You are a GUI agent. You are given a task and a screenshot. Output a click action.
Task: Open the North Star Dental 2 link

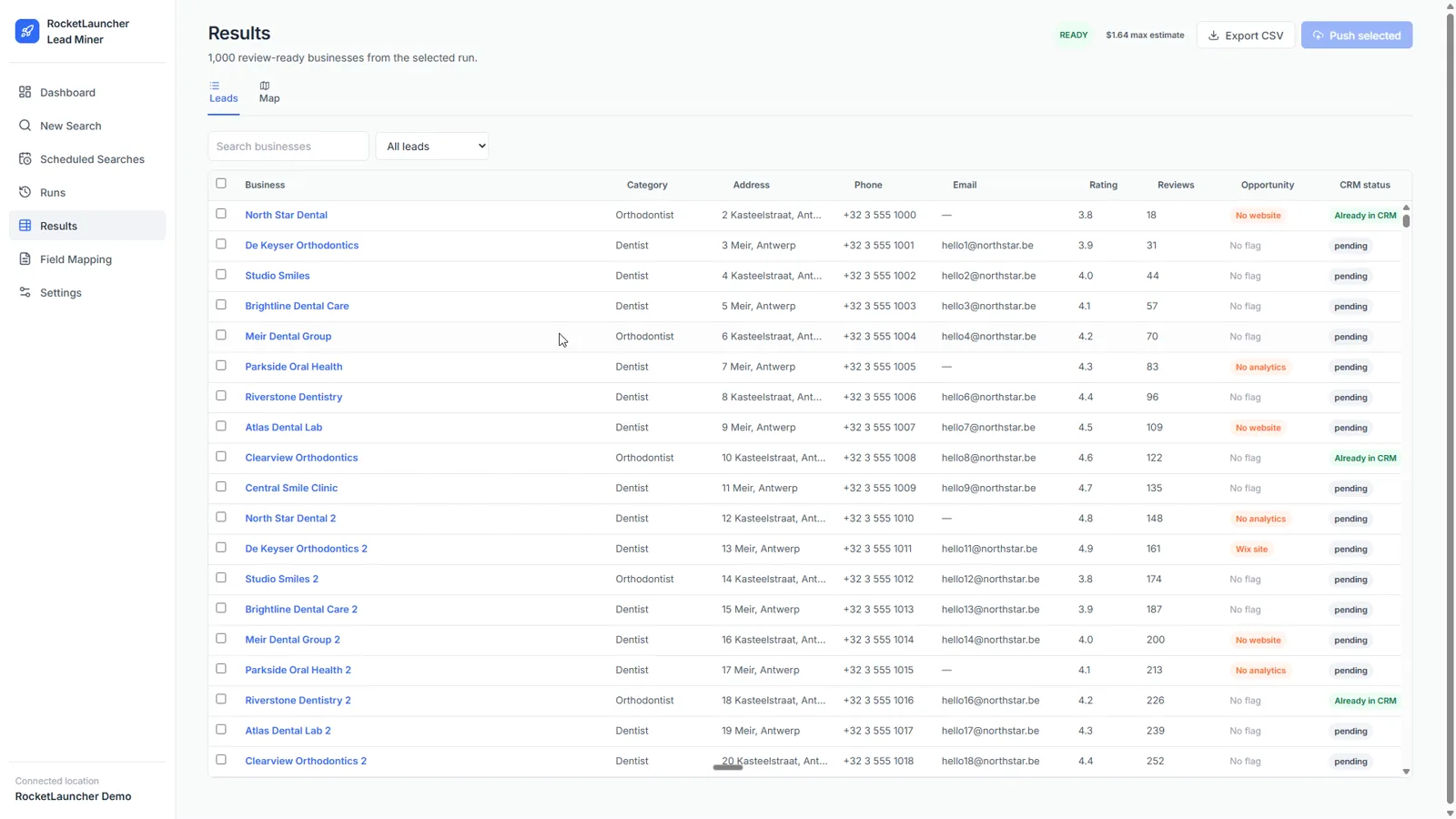coord(290,518)
